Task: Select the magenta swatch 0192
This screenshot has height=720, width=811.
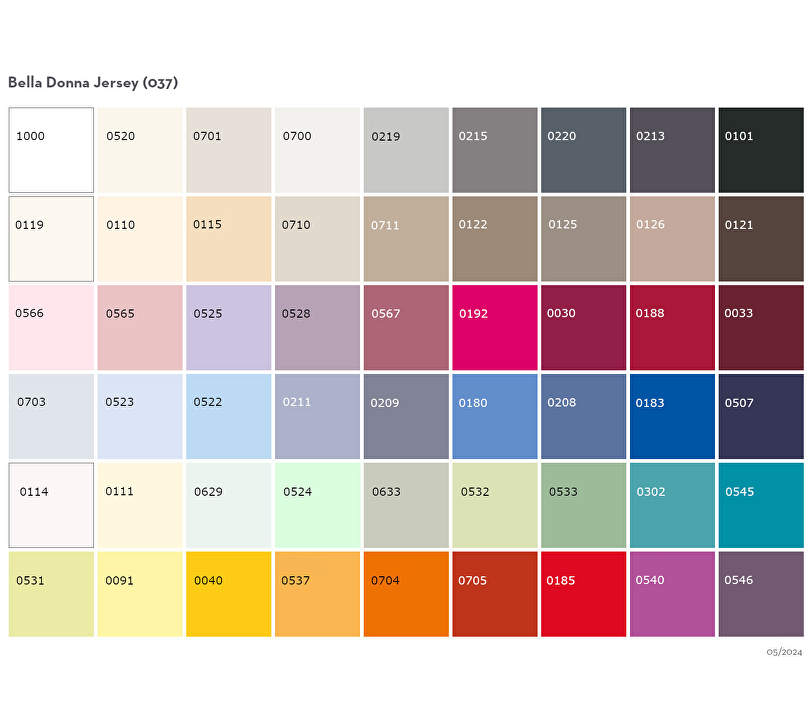Action: pyautogui.click(x=494, y=328)
